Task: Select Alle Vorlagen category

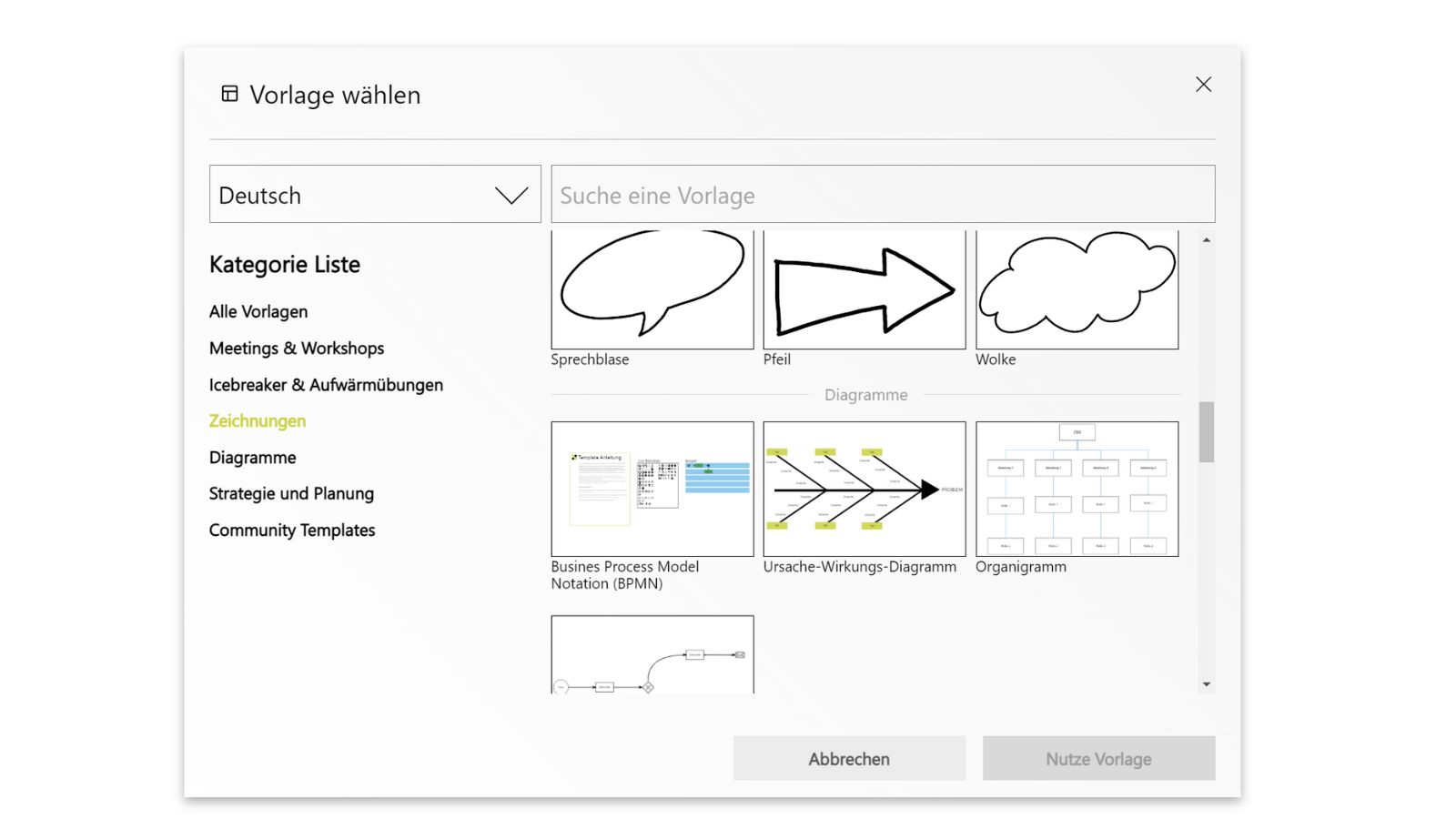Action: [x=258, y=311]
